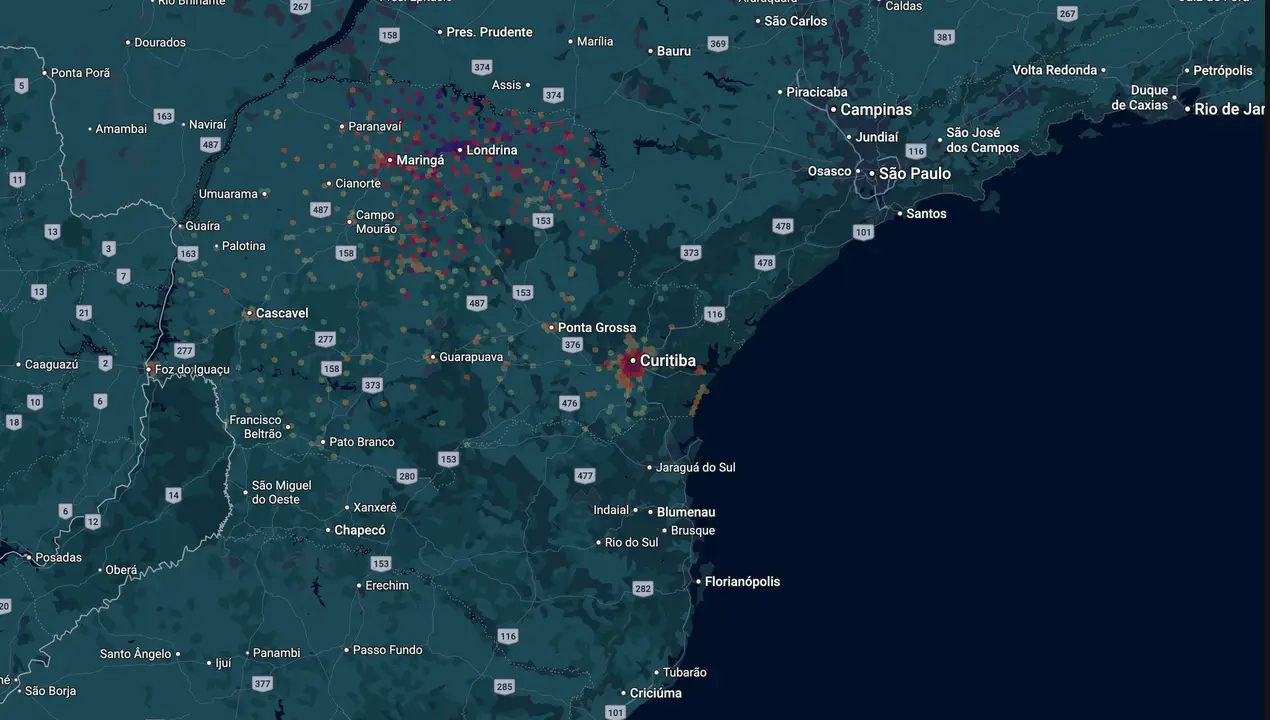Click the São Carlos label
1270x720 pixels.
pos(796,21)
